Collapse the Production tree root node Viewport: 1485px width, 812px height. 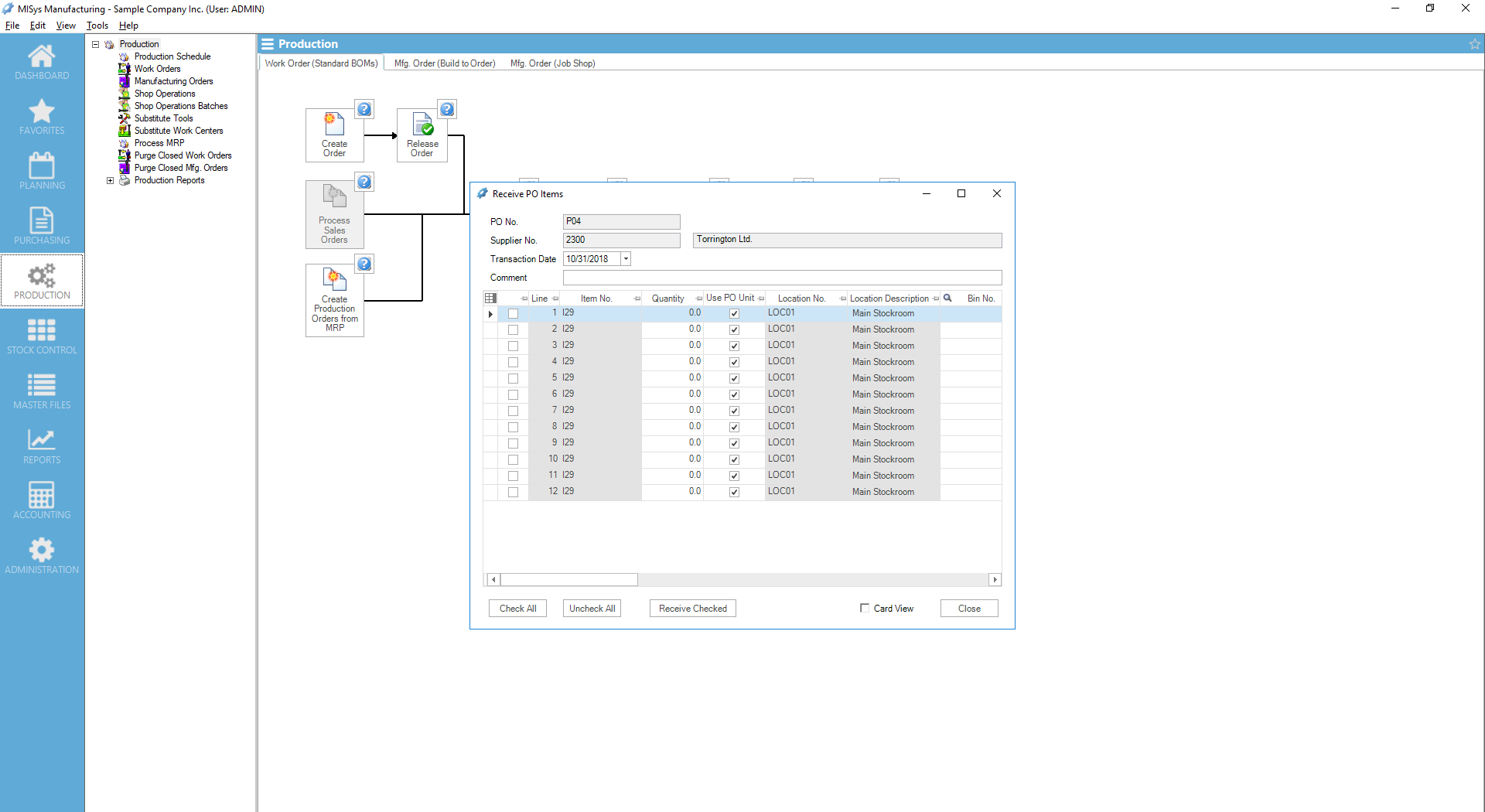(x=96, y=45)
